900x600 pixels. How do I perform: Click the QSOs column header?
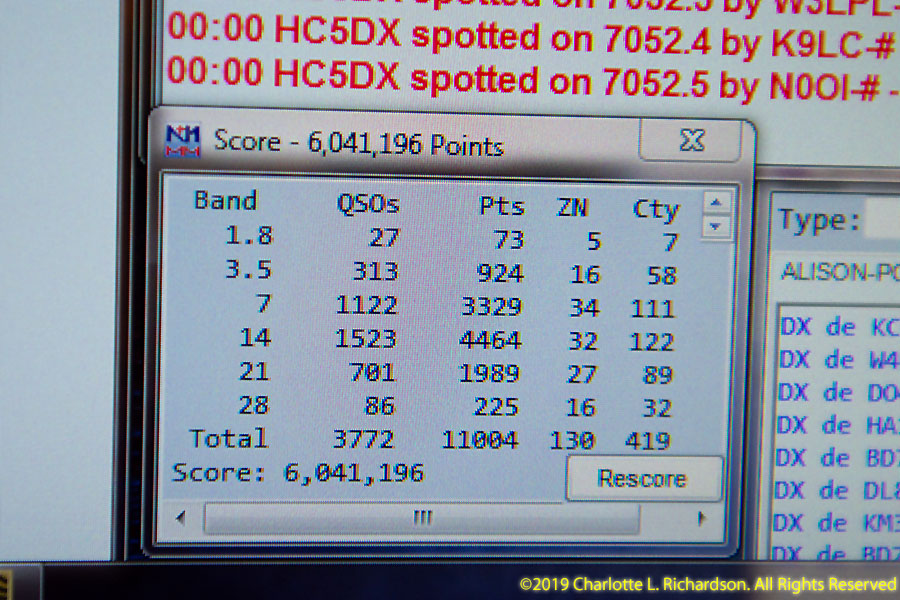(x=368, y=204)
